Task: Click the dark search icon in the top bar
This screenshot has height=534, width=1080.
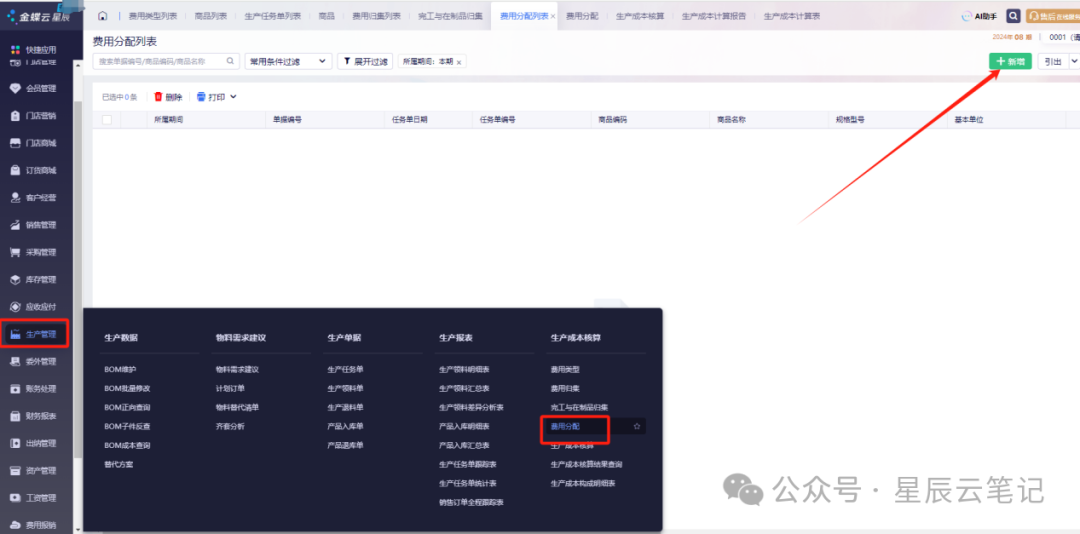Action: tap(1013, 16)
